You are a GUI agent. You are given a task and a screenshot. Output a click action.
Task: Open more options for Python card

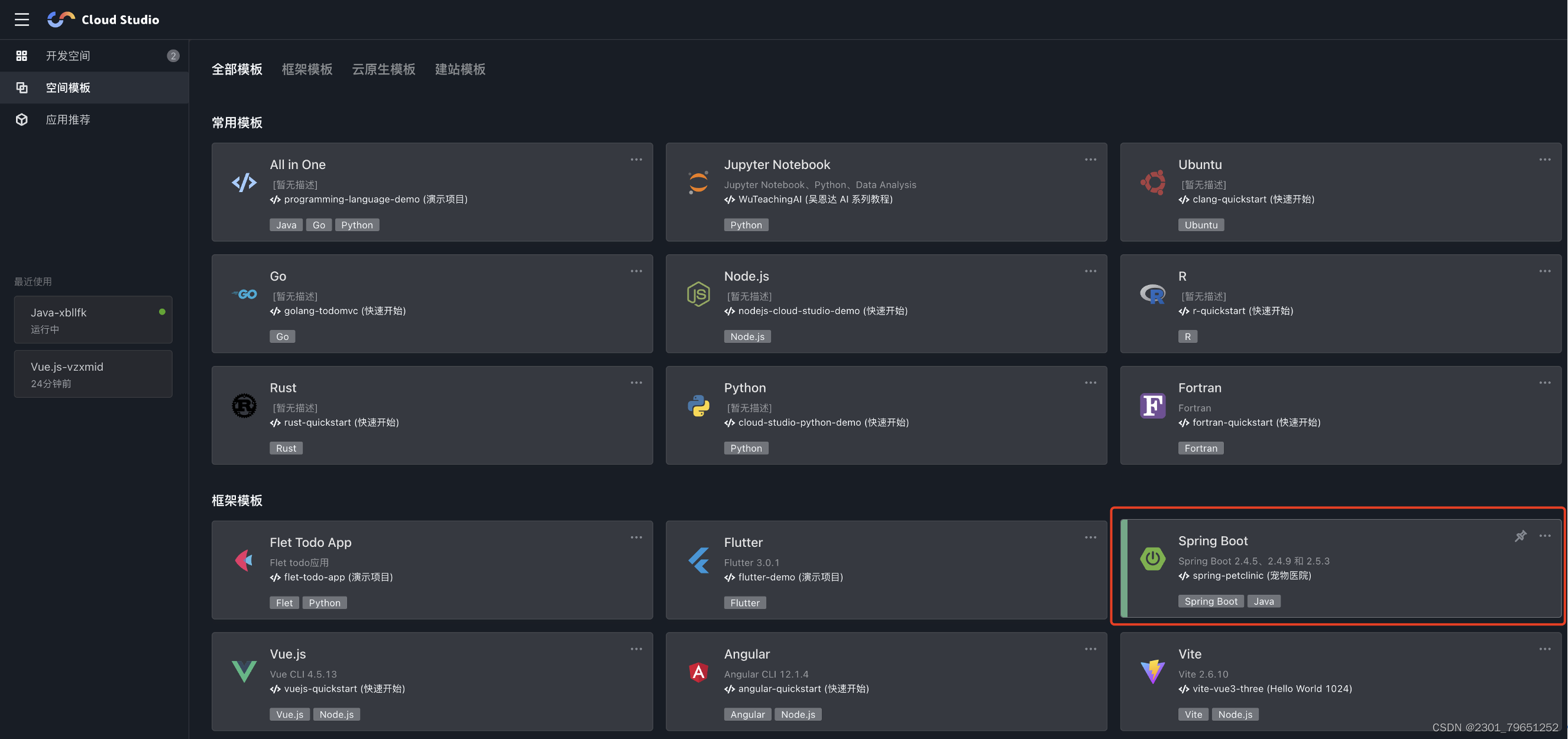click(1090, 383)
